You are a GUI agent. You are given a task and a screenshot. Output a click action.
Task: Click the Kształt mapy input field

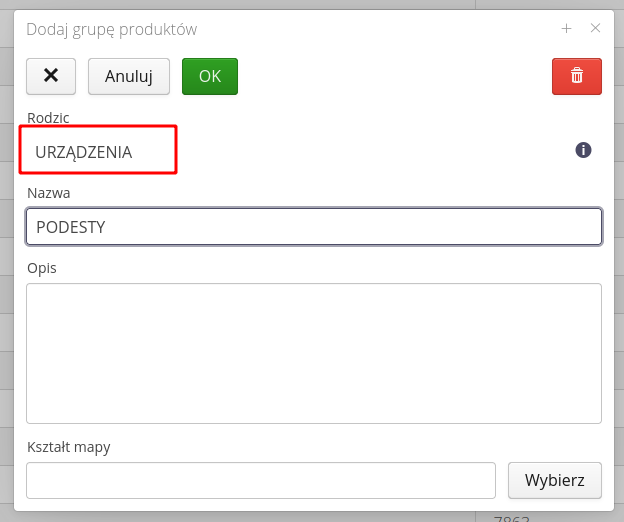(x=260, y=480)
